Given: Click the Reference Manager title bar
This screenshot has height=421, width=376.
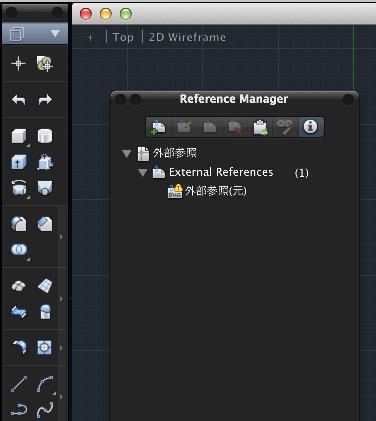Looking at the screenshot, I should point(235,99).
